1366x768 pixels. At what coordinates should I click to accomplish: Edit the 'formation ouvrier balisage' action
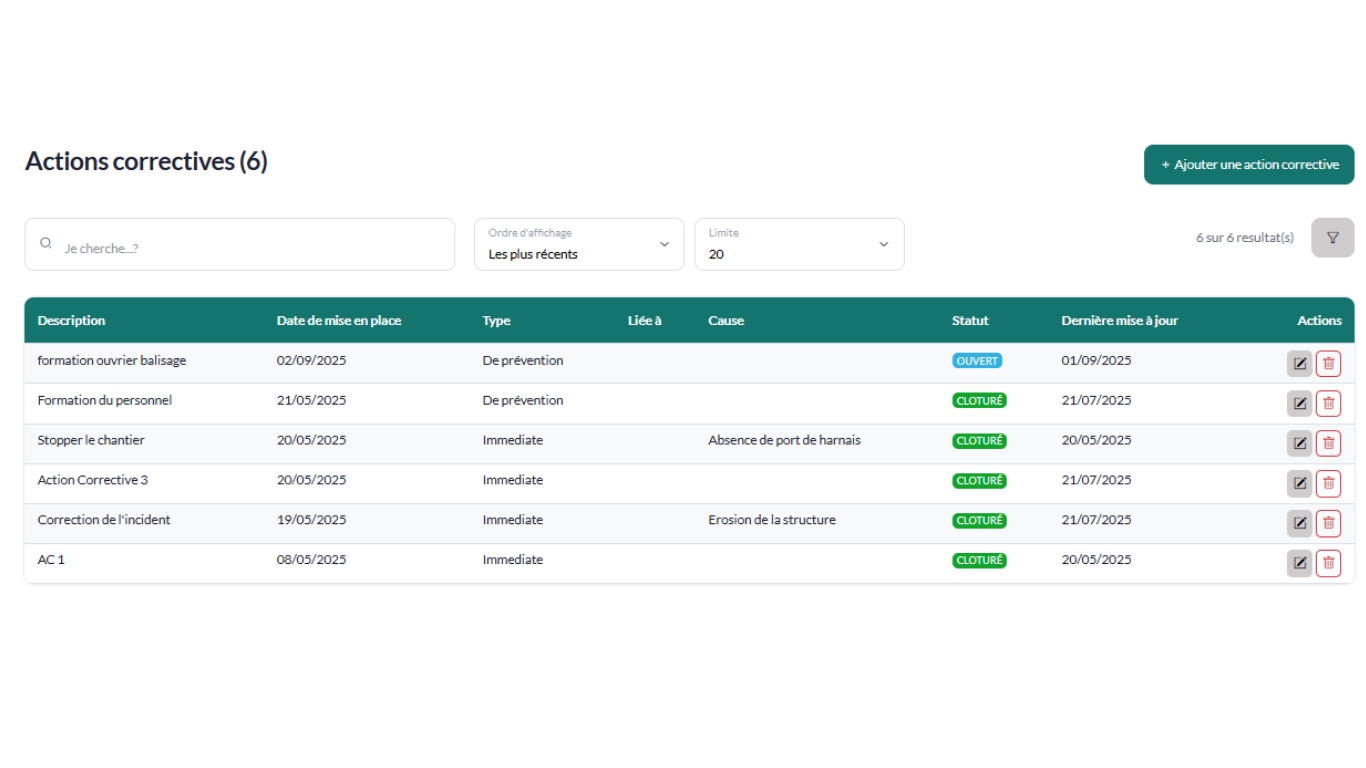tap(1299, 364)
